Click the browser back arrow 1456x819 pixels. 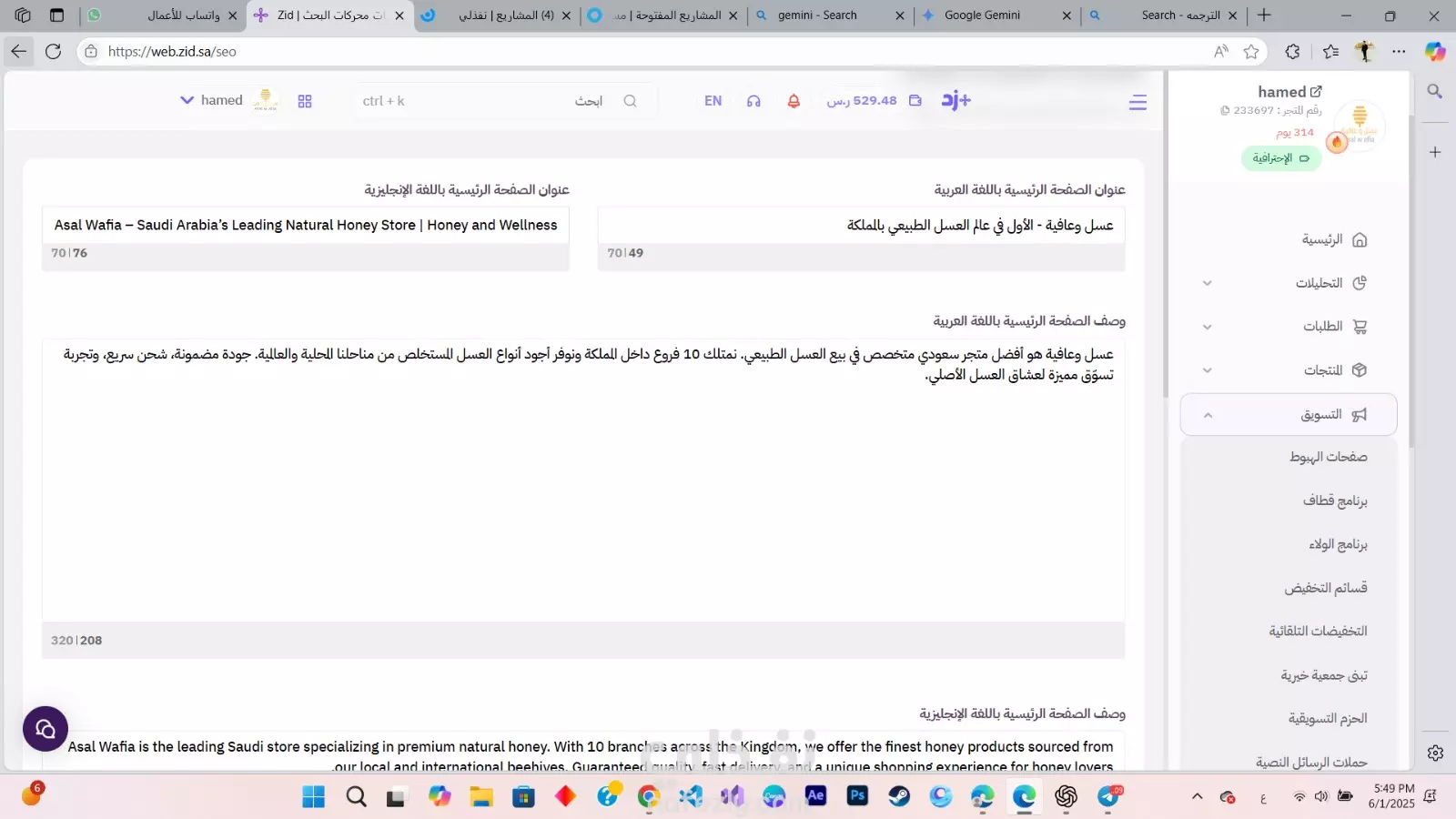19,52
